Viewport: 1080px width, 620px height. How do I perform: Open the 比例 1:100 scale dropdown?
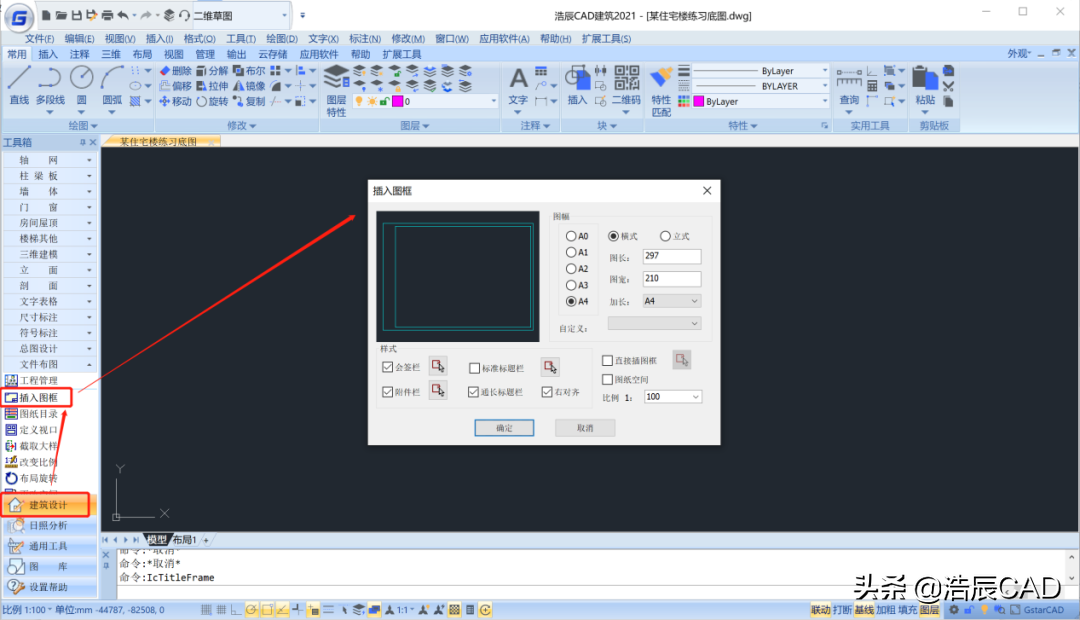point(673,397)
